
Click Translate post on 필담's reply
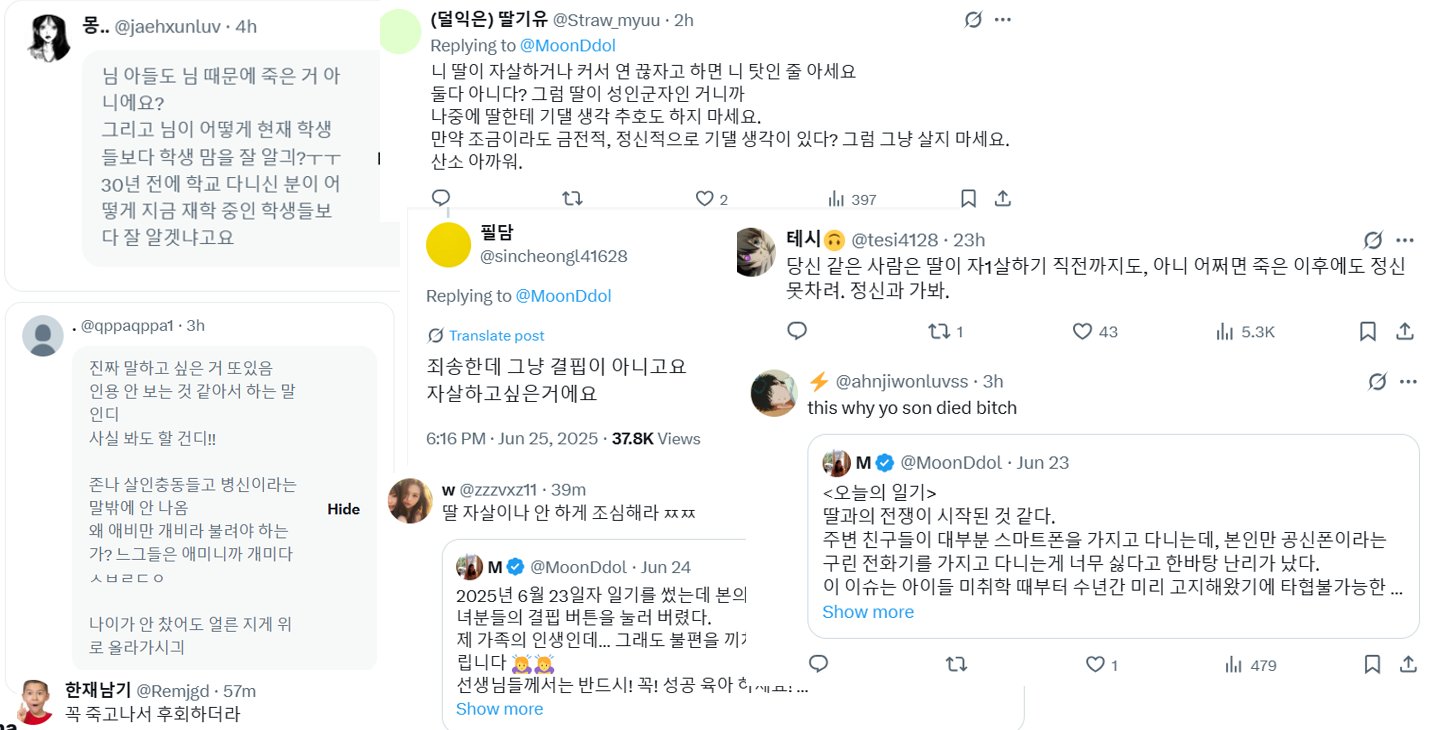[496, 336]
